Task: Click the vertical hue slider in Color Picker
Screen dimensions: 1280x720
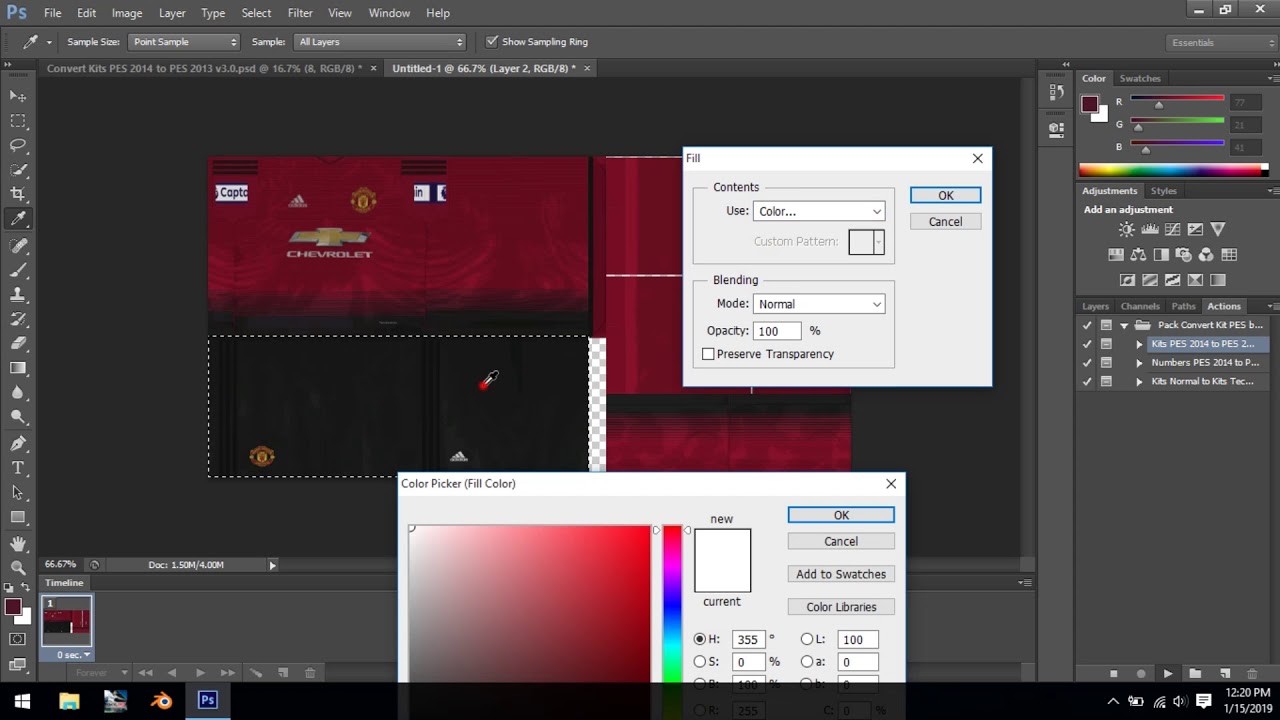Action: click(672, 604)
